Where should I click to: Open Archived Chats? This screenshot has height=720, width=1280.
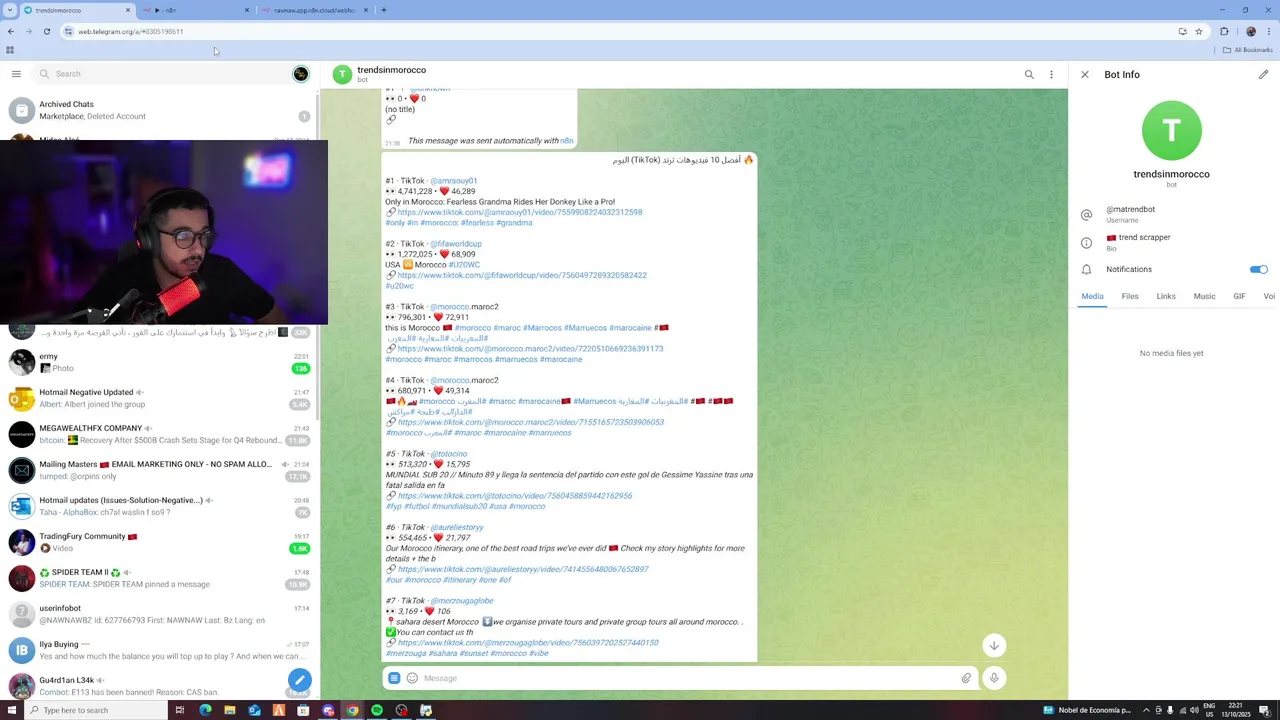[x=160, y=110]
